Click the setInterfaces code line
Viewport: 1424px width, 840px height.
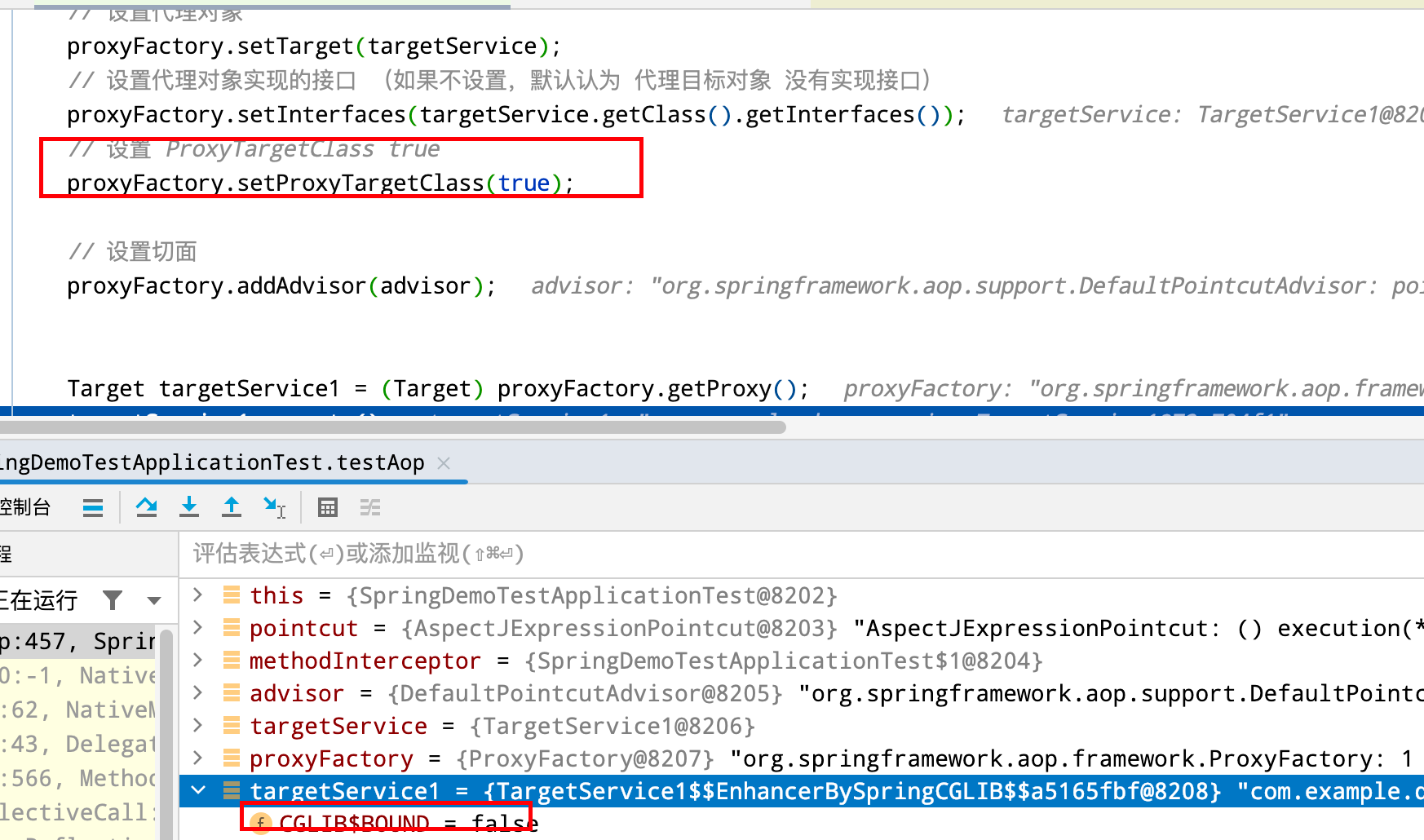tap(516, 115)
